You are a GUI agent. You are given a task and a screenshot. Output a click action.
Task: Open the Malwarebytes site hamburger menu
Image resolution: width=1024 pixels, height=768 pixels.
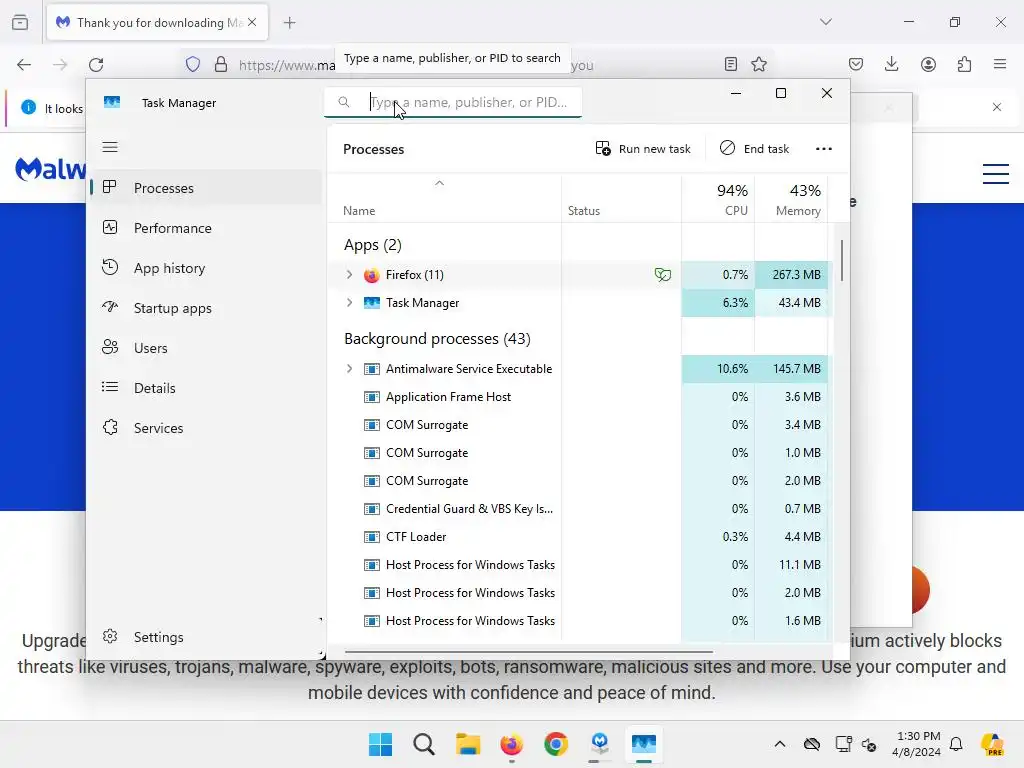click(x=996, y=174)
